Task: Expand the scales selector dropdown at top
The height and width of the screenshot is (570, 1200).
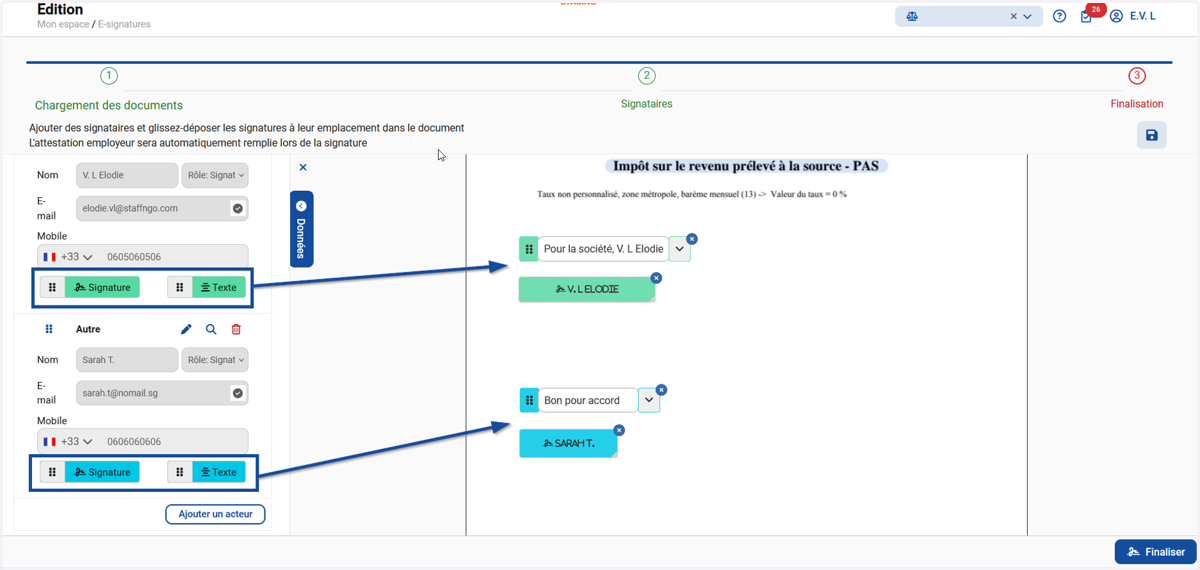Action: [1027, 16]
